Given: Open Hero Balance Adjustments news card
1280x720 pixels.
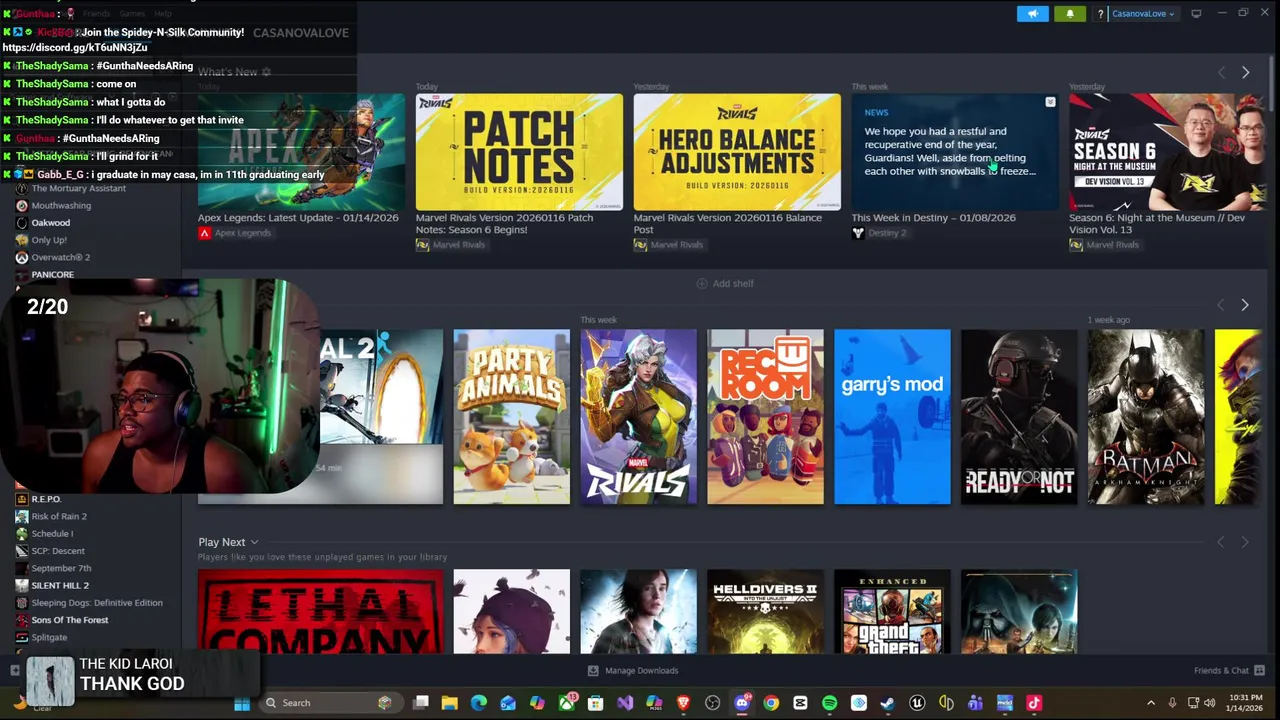Looking at the screenshot, I should [737, 152].
